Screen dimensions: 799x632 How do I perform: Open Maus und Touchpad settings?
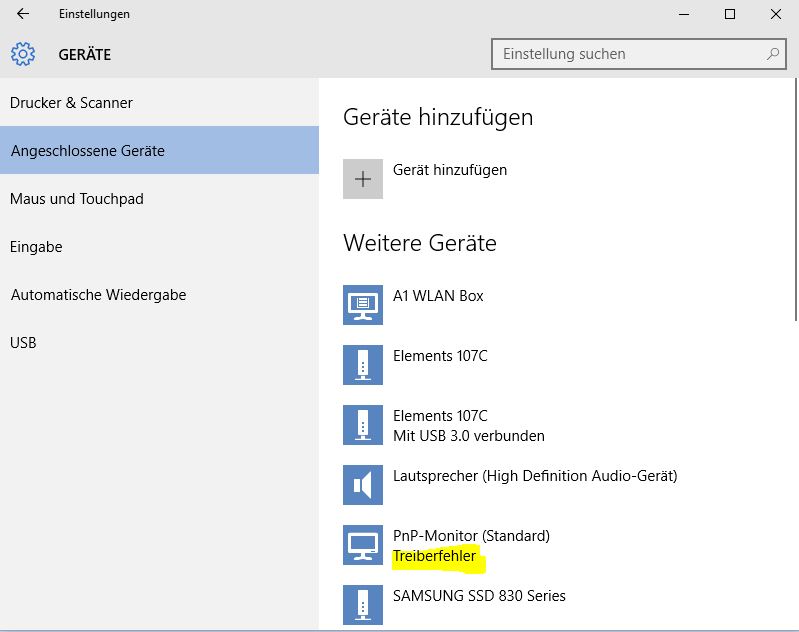pos(77,199)
